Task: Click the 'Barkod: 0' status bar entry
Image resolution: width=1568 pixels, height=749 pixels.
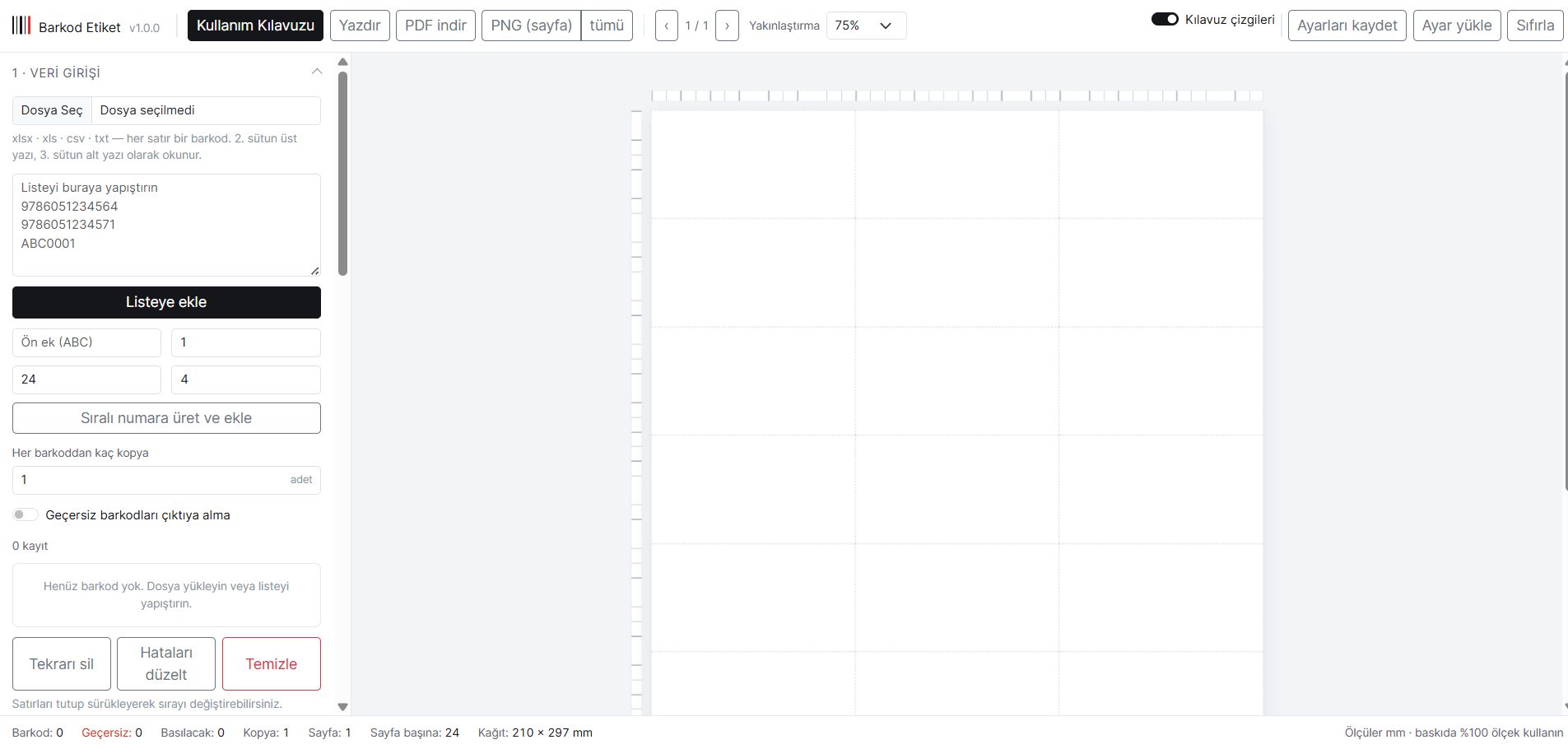Action: (x=38, y=733)
